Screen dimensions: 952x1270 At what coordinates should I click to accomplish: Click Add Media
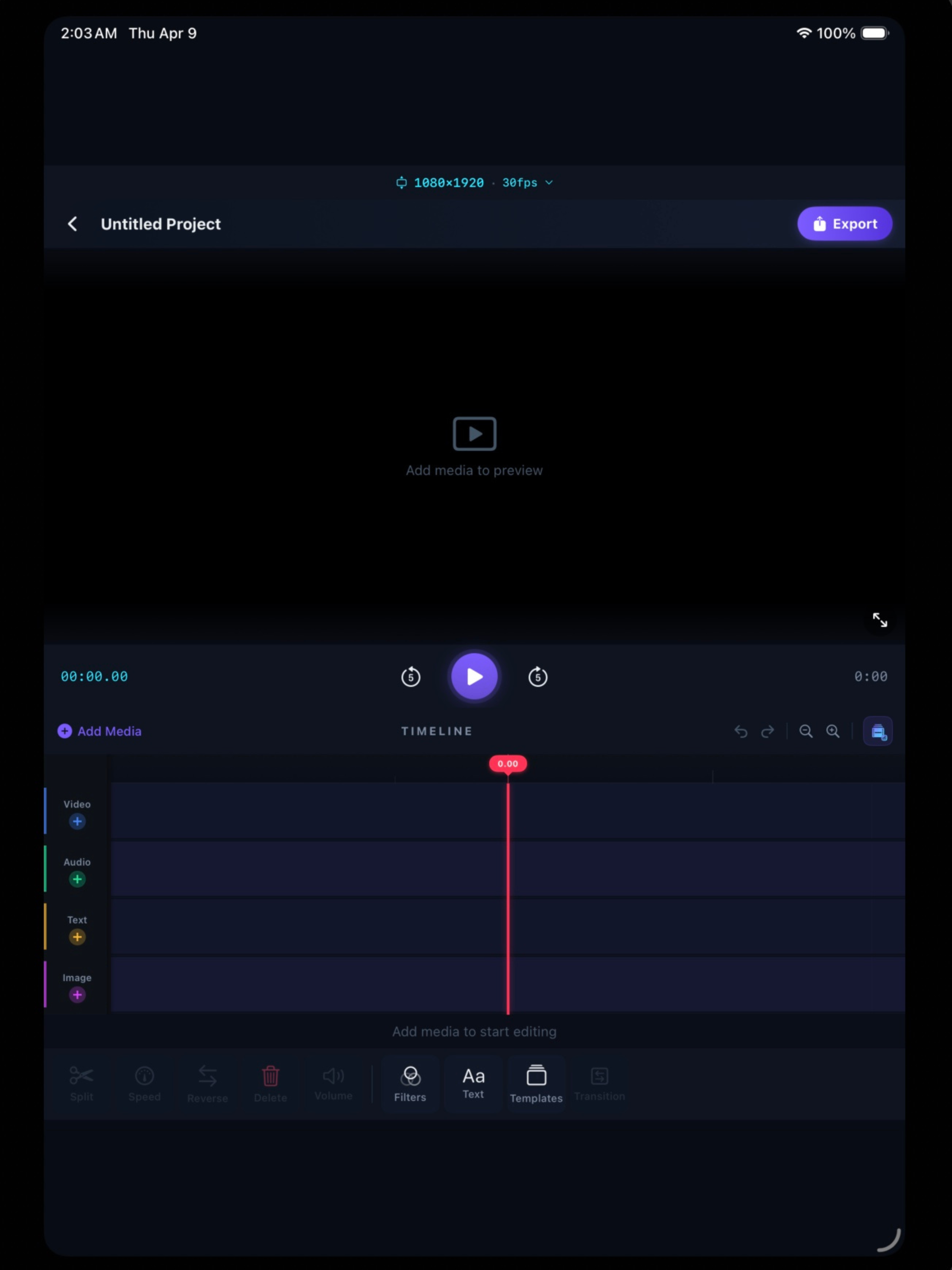coord(99,731)
